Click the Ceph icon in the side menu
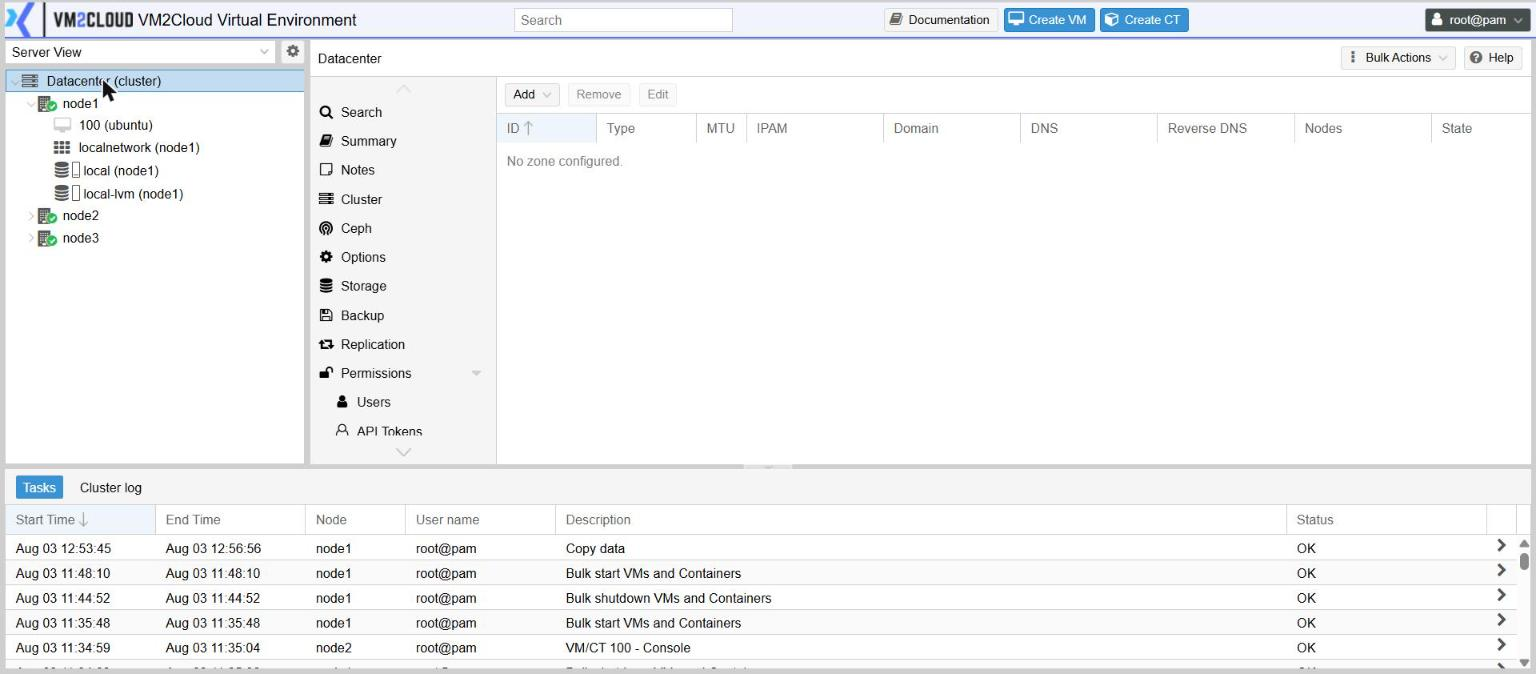This screenshot has height=674, width=1536. [x=326, y=228]
